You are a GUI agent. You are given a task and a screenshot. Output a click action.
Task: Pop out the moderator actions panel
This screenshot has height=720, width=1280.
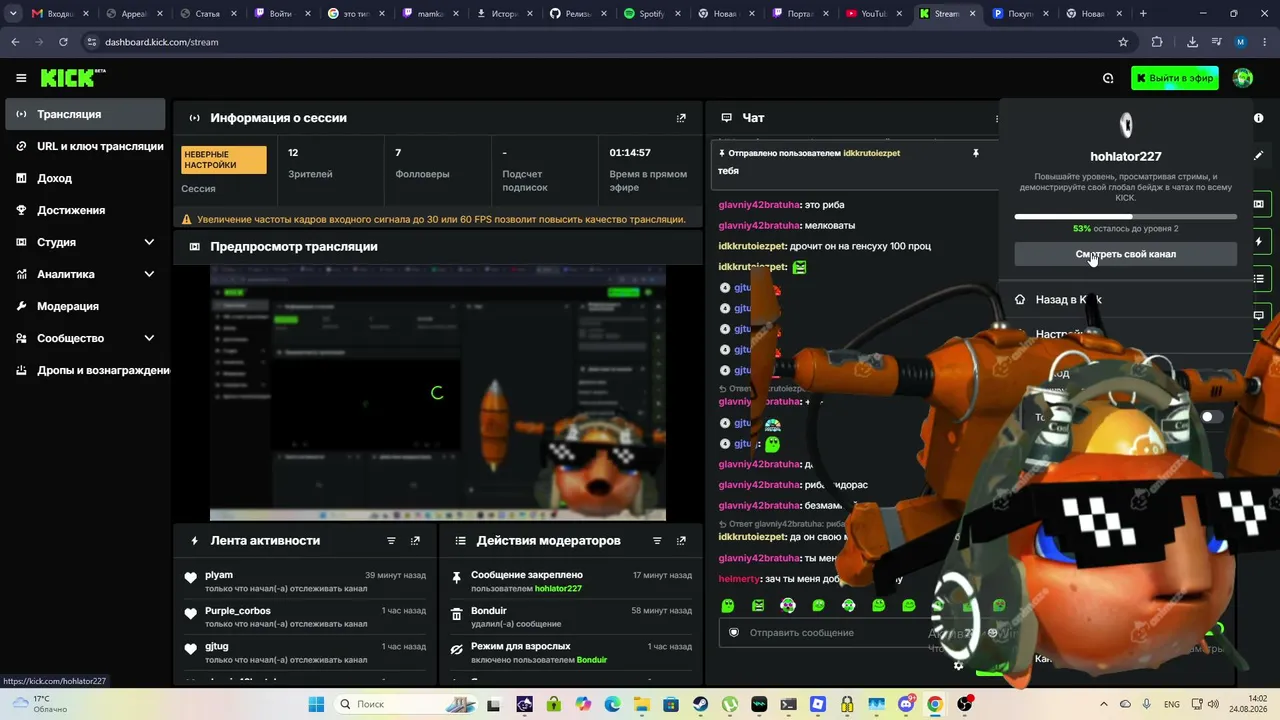click(x=681, y=541)
